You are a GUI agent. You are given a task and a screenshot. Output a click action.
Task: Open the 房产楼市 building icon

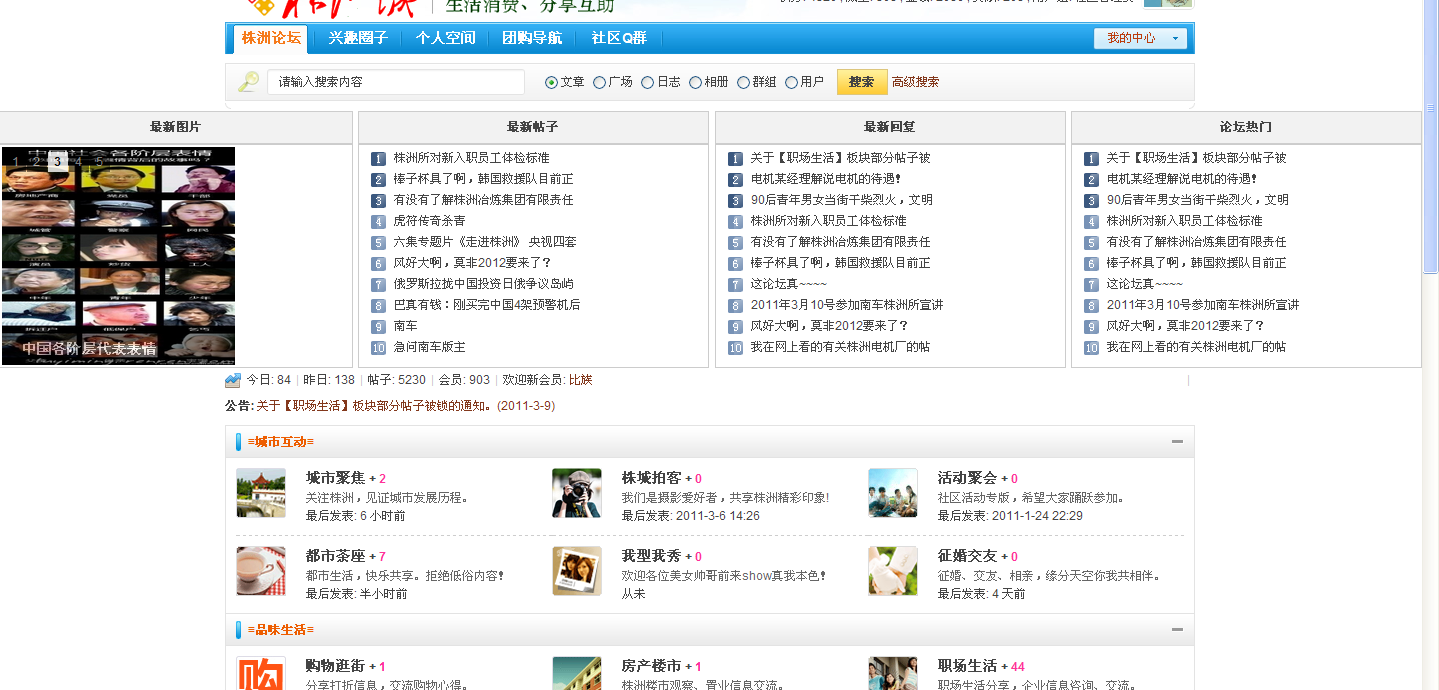(x=577, y=673)
